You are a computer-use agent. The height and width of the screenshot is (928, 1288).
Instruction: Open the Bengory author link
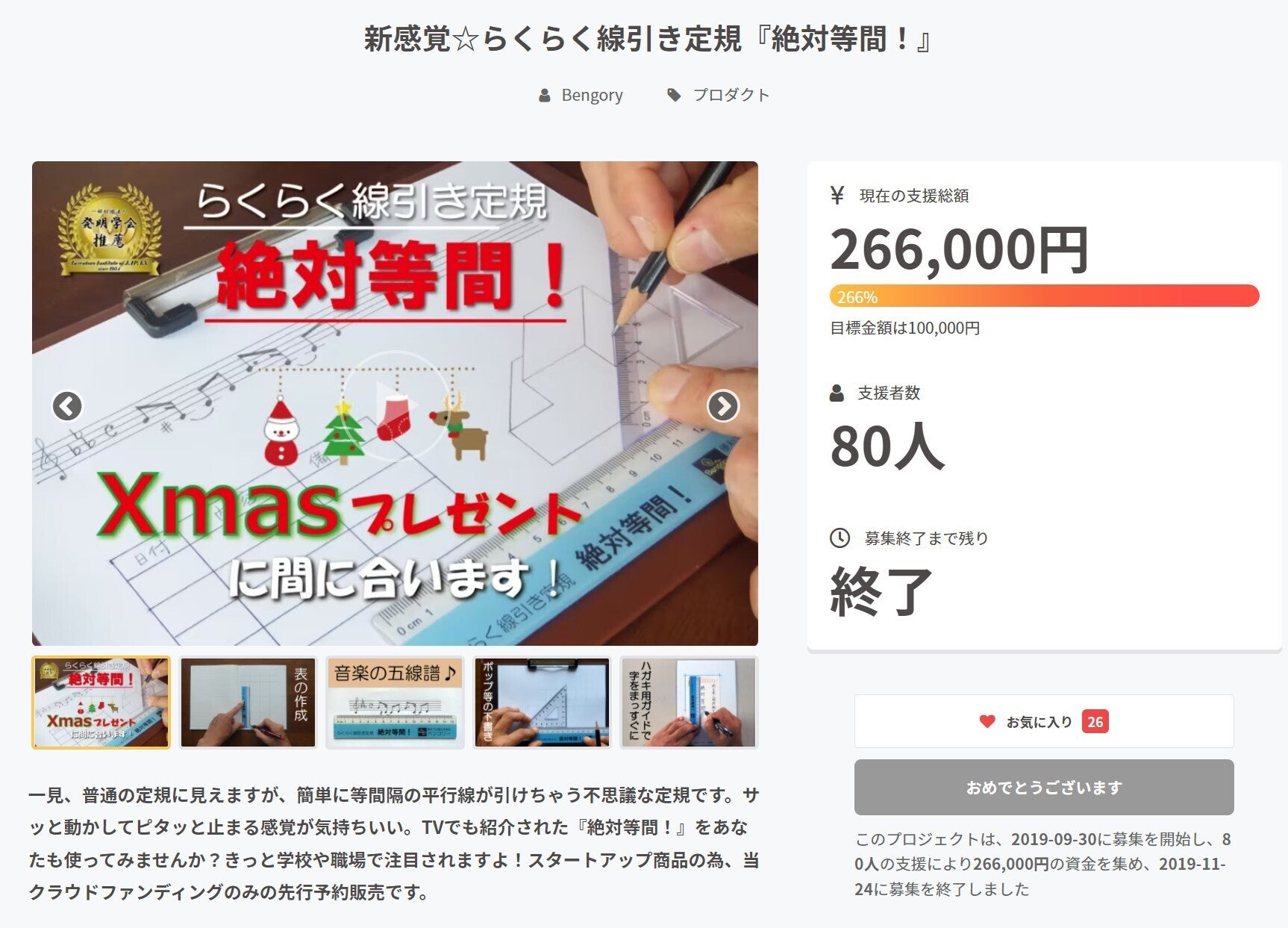coord(592,96)
